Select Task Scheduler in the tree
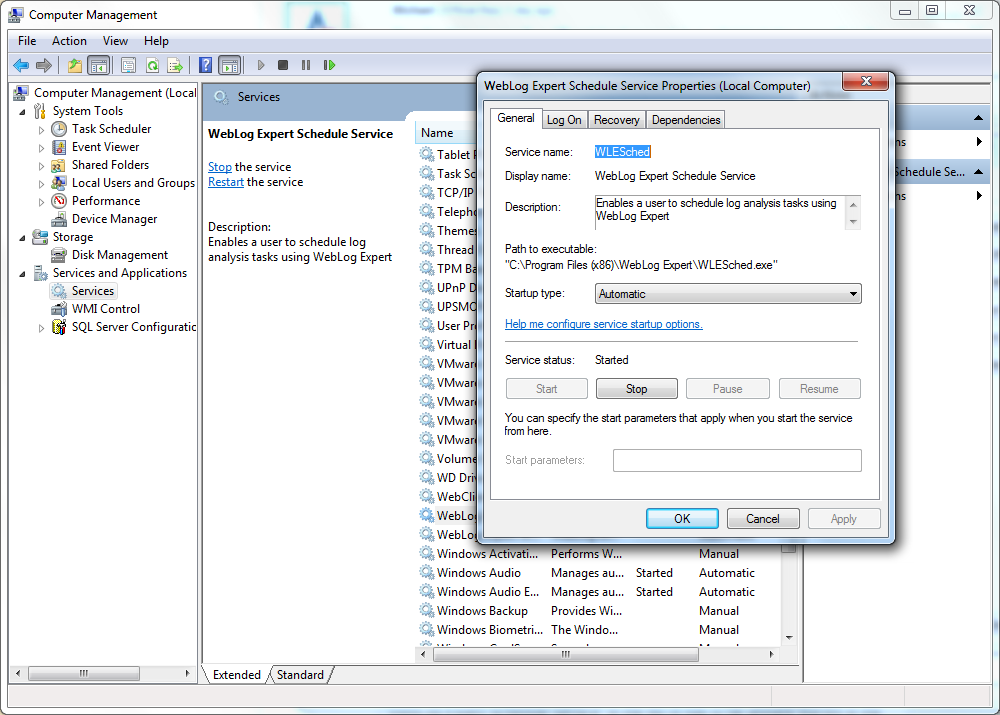Screen dimensions: 1000x715 [x=111, y=129]
